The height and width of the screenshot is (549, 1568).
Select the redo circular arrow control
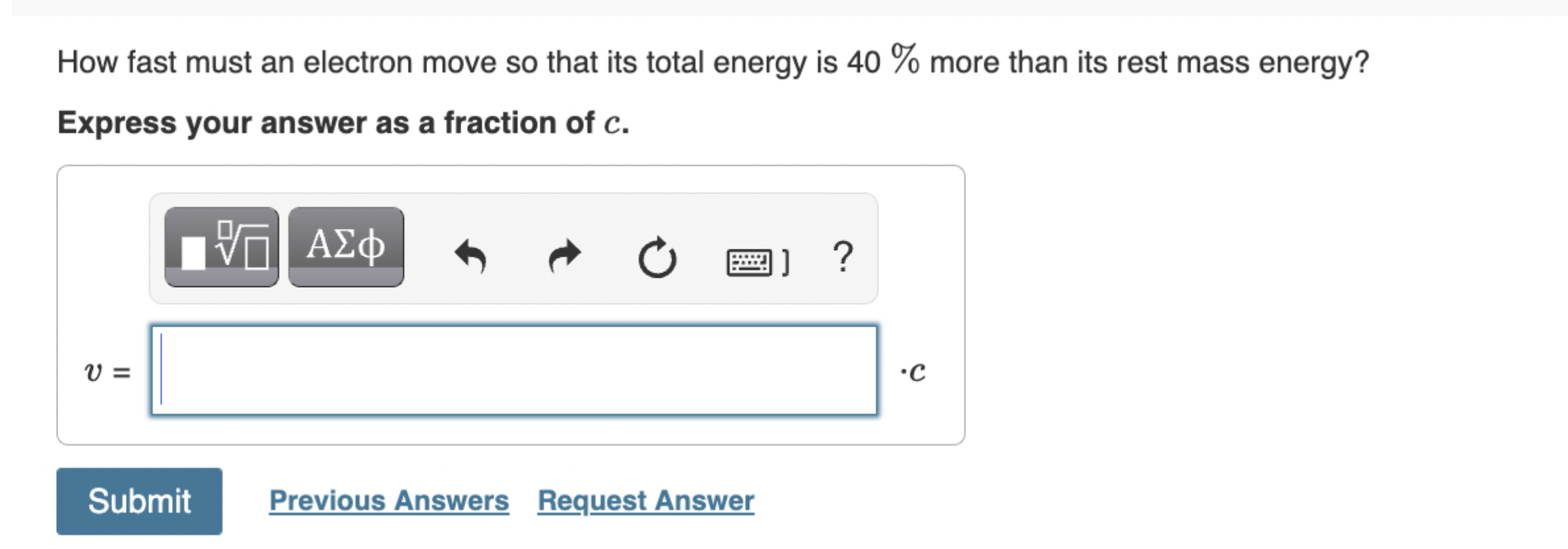pyautogui.click(x=564, y=254)
